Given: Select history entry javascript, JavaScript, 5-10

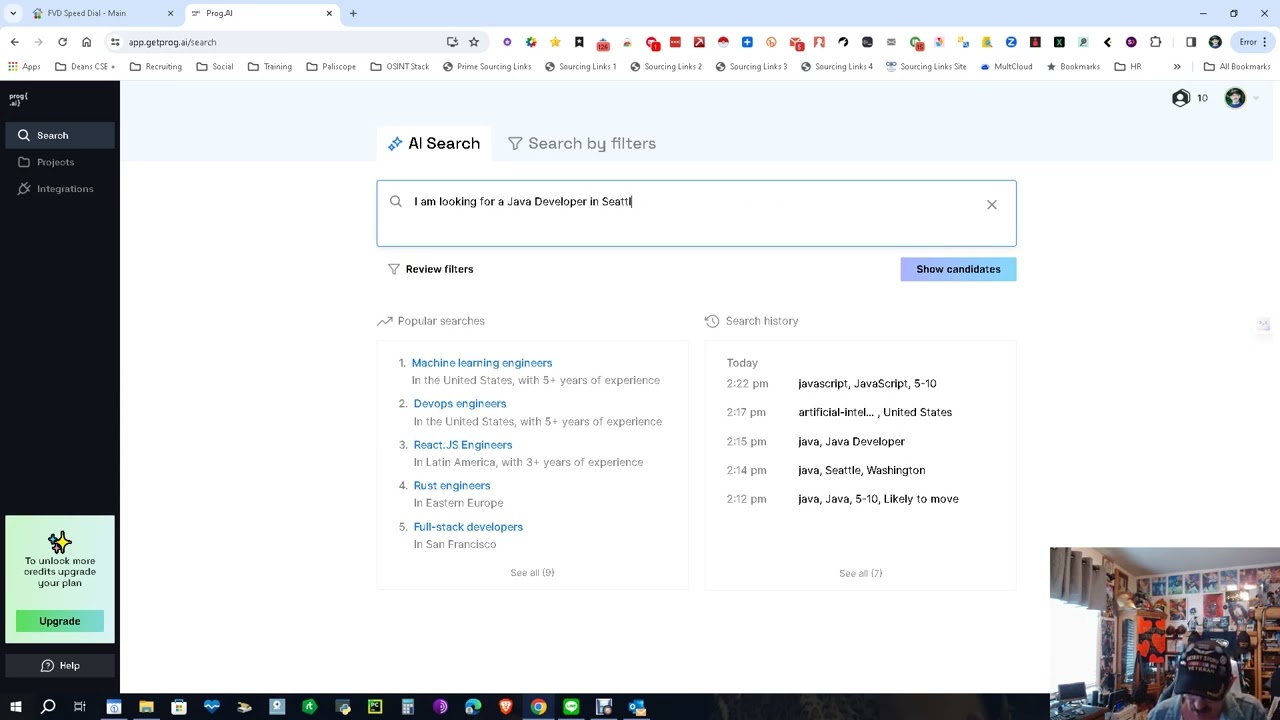Looking at the screenshot, I should [867, 384].
